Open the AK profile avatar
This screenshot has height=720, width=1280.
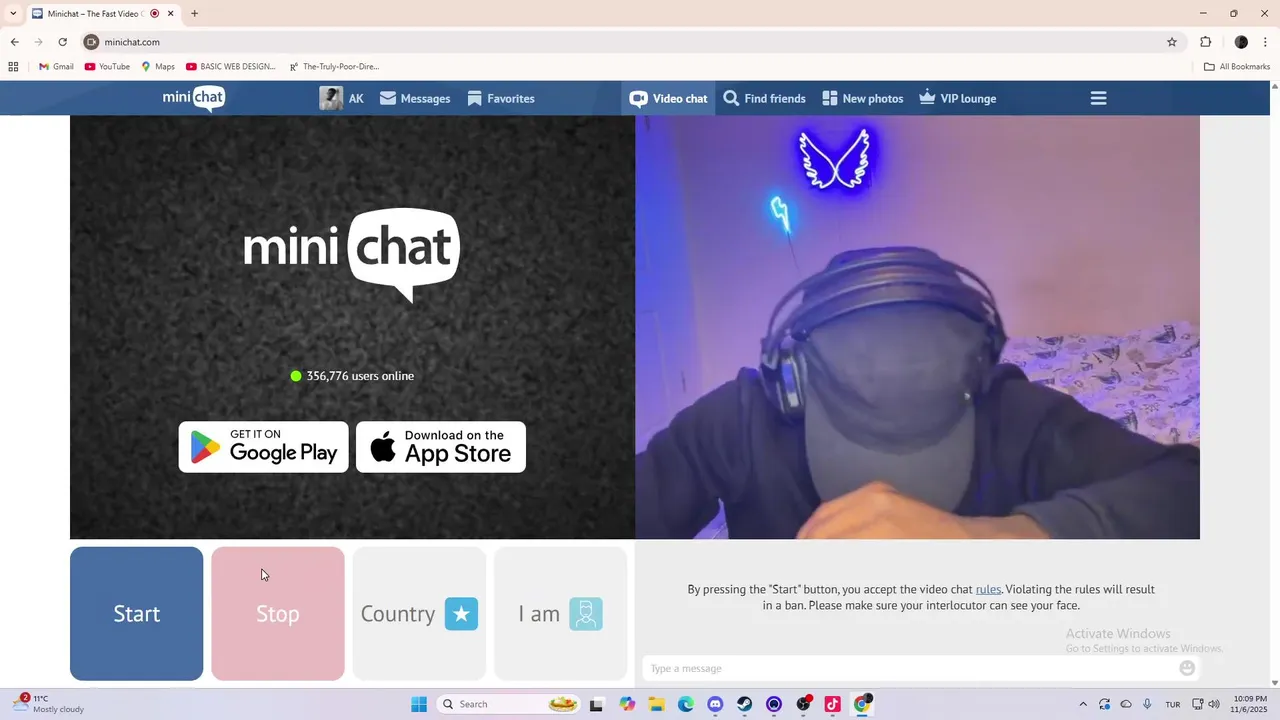[x=331, y=98]
